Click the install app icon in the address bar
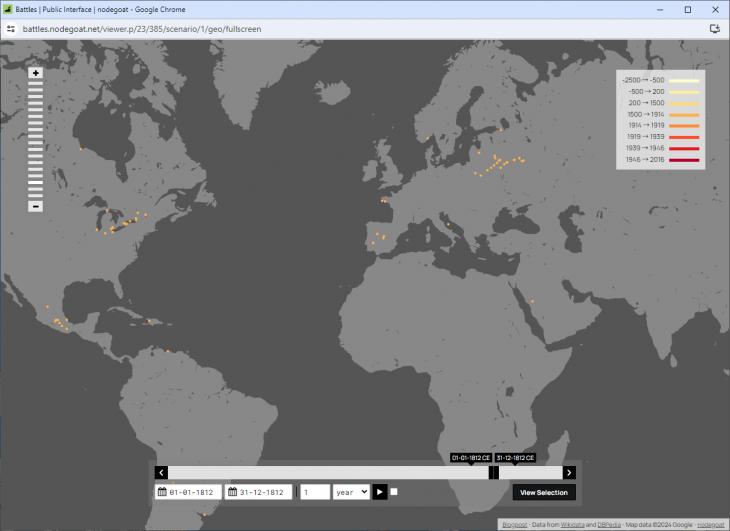The image size is (730, 531). point(714,29)
